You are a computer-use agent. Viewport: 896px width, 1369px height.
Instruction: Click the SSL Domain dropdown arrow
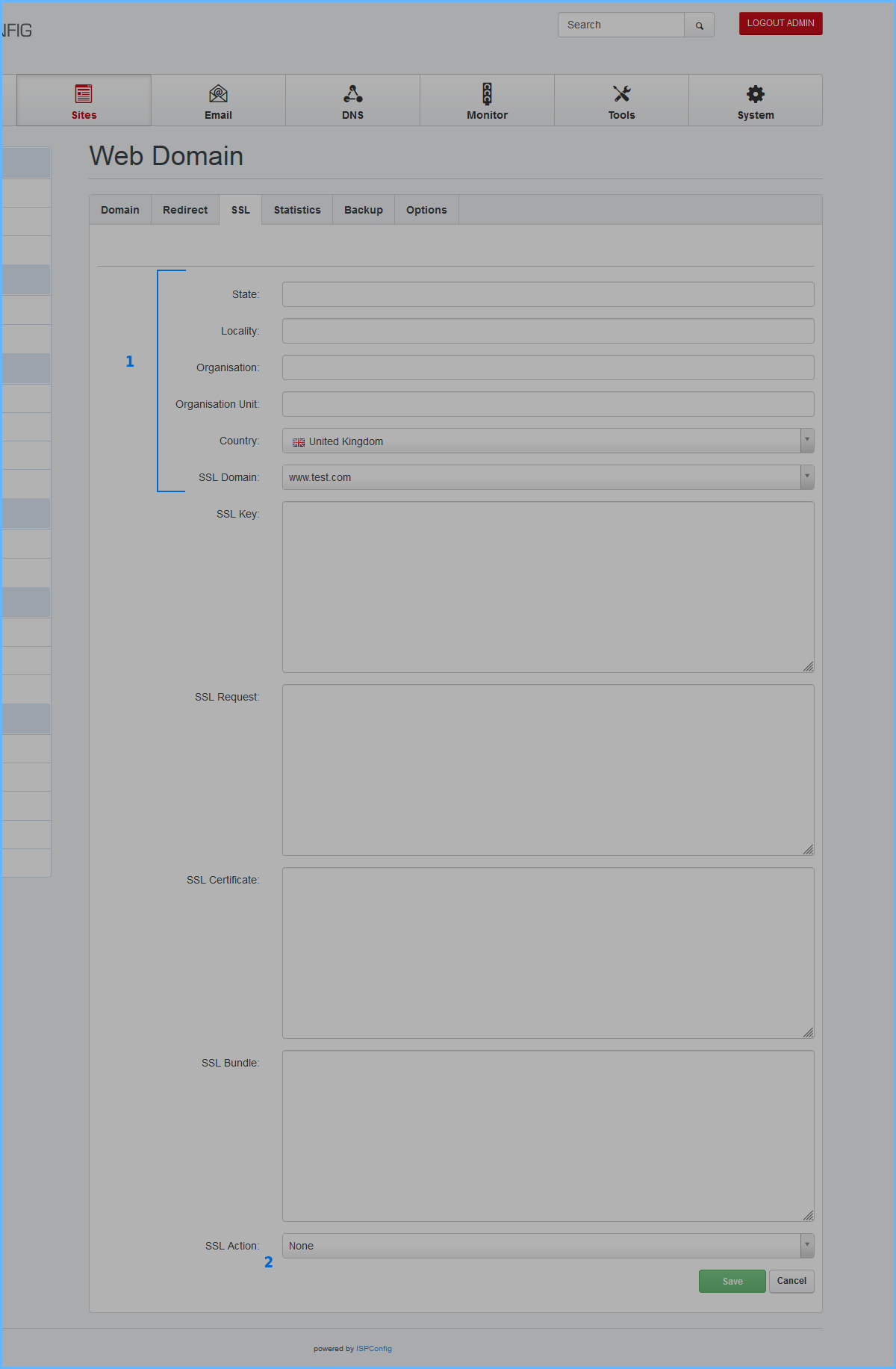[807, 477]
